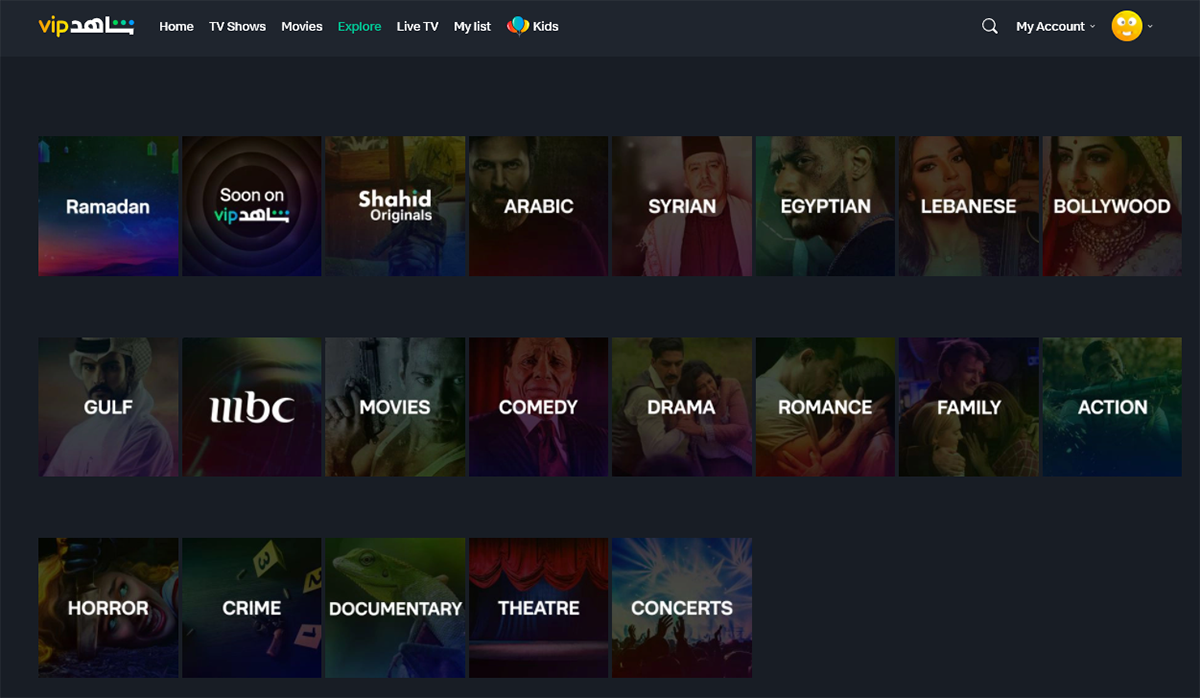The image size is (1200, 698).
Task: Browse the HORROR category tile
Action: click(108, 608)
